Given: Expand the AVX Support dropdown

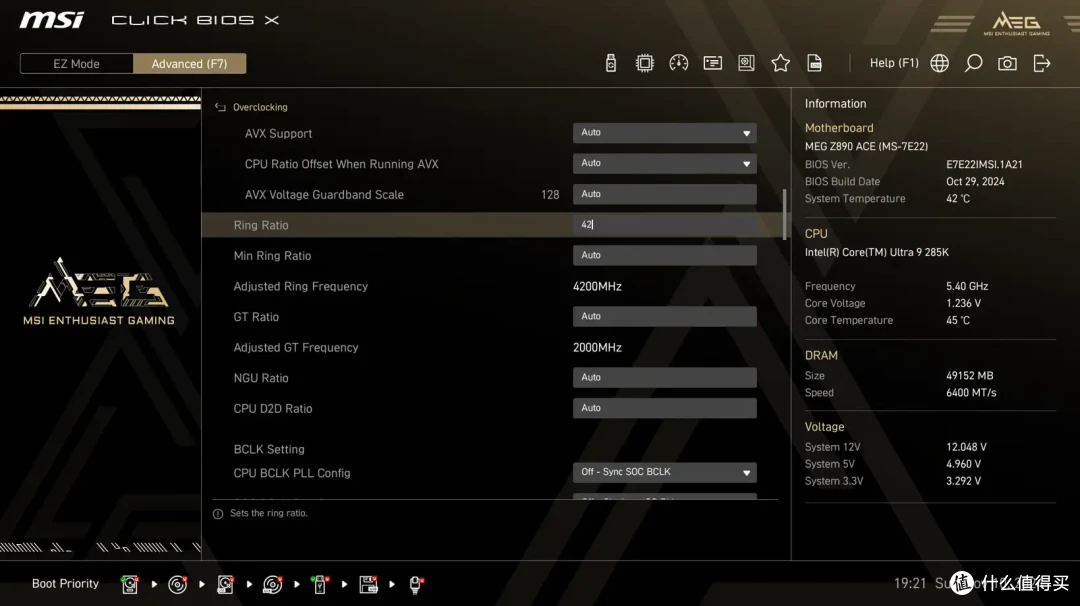Looking at the screenshot, I should click(665, 133).
